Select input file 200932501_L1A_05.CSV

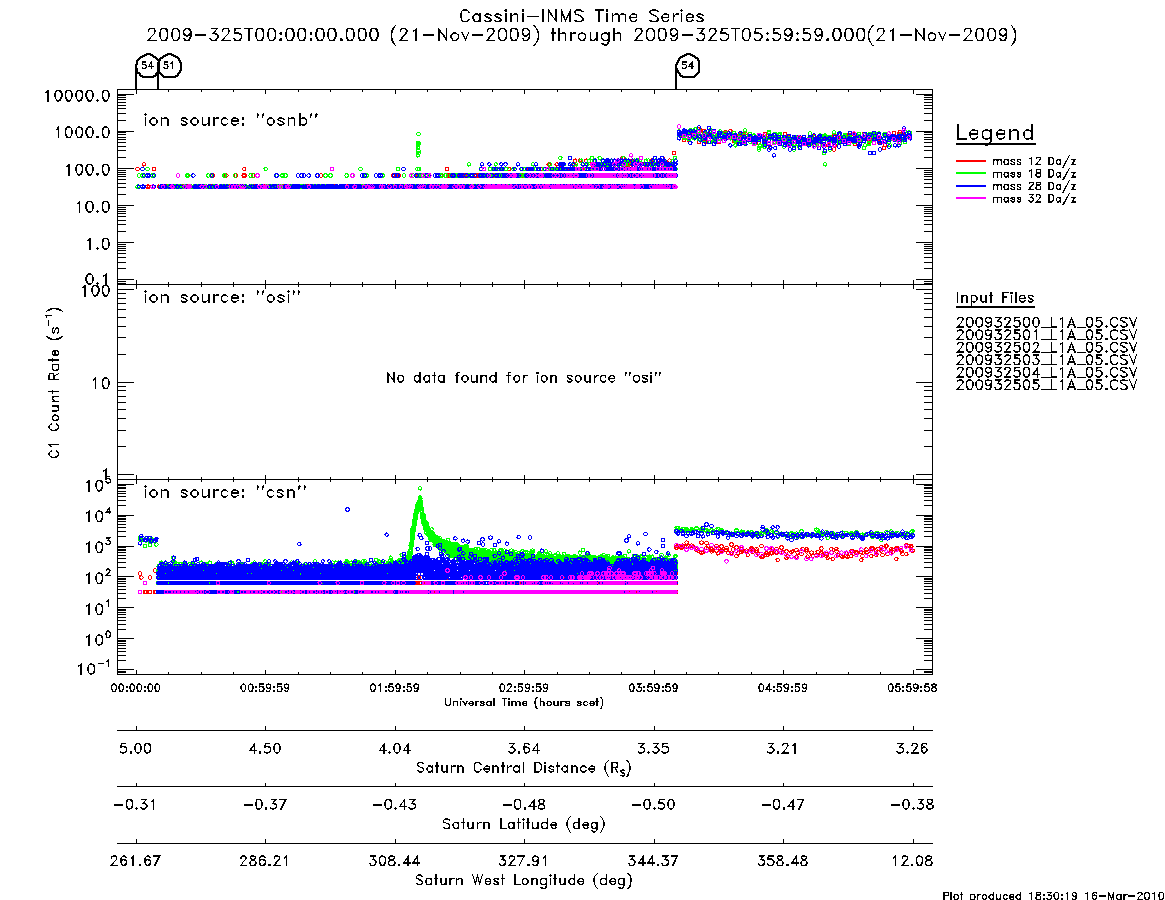click(x=1046, y=335)
